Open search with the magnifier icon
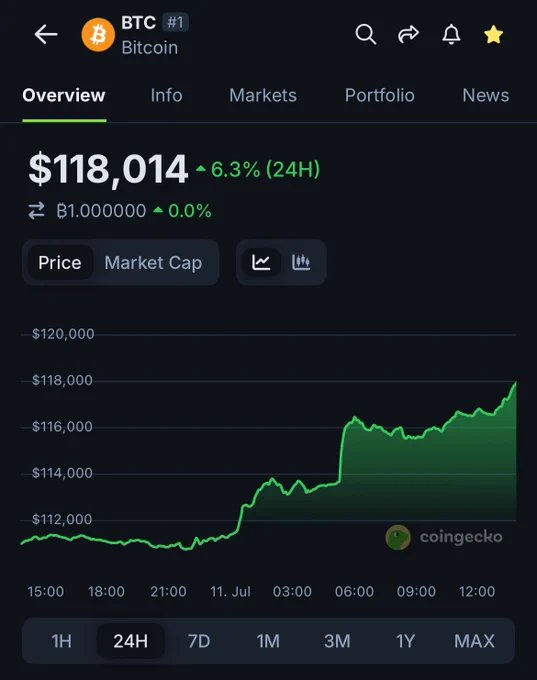The width and height of the screenshot is (537, 680). [366, 34]
